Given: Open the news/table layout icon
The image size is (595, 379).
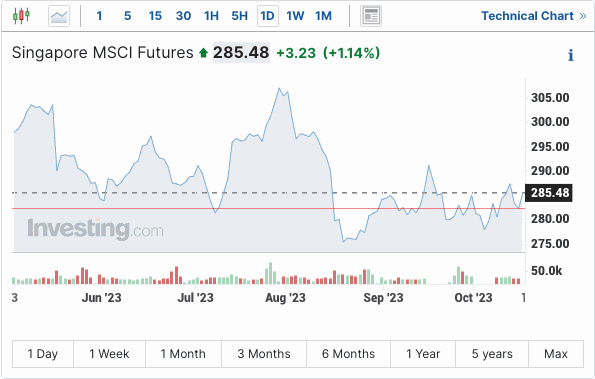Looking at the screenshot, I should click(x=371, y=16).
